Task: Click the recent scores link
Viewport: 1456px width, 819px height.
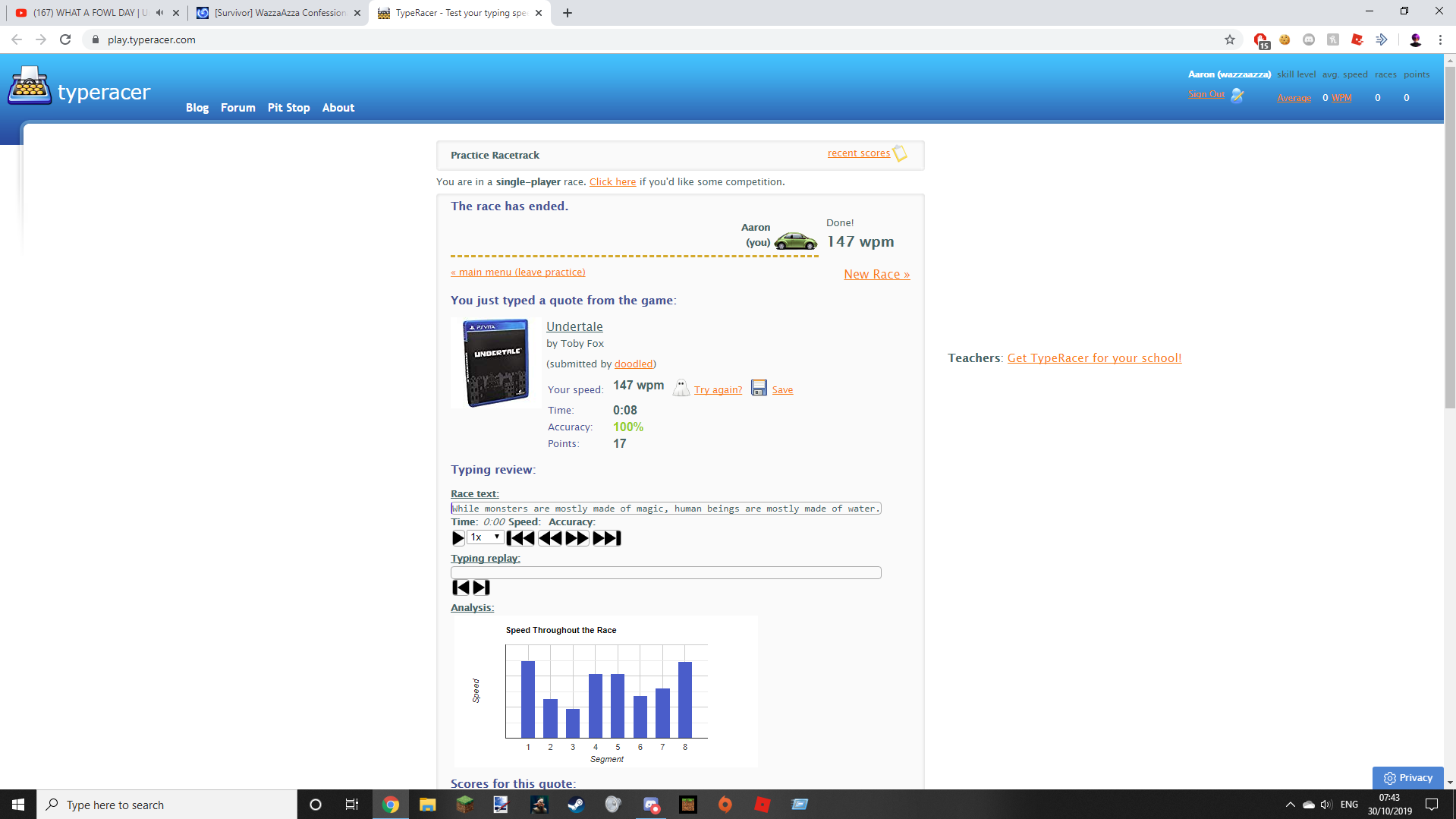Action: (x=859, y=153)
